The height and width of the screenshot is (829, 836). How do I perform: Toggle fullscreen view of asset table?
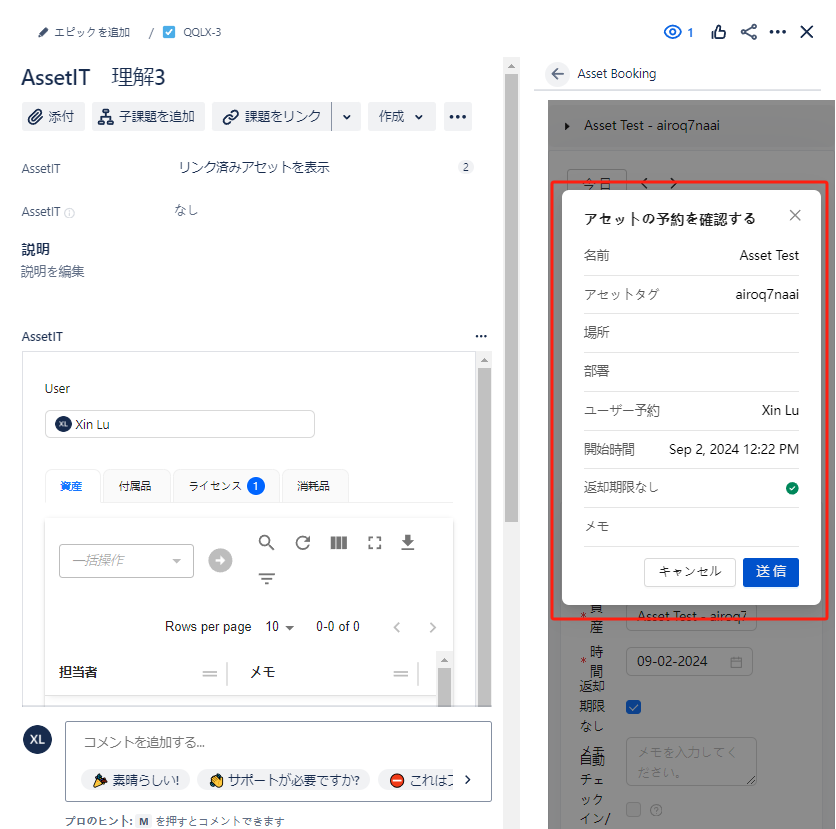pos(375,543)
